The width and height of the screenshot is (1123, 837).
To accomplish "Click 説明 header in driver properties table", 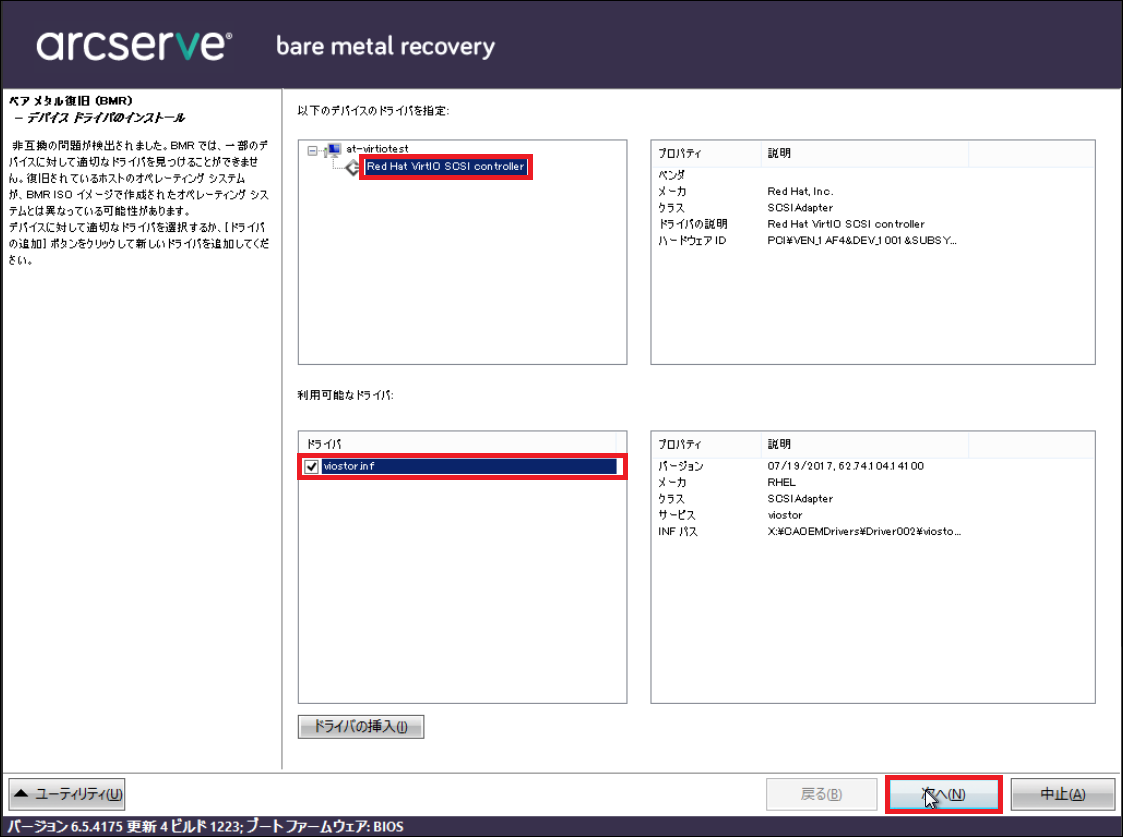I will tap(864, 444).
